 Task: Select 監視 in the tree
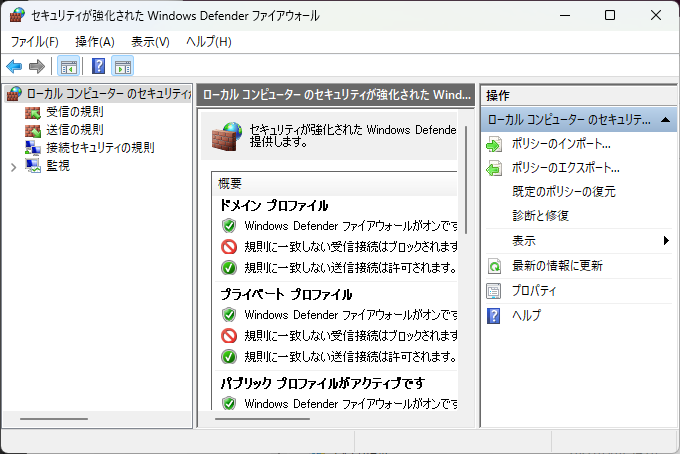[x=58, y=165]
